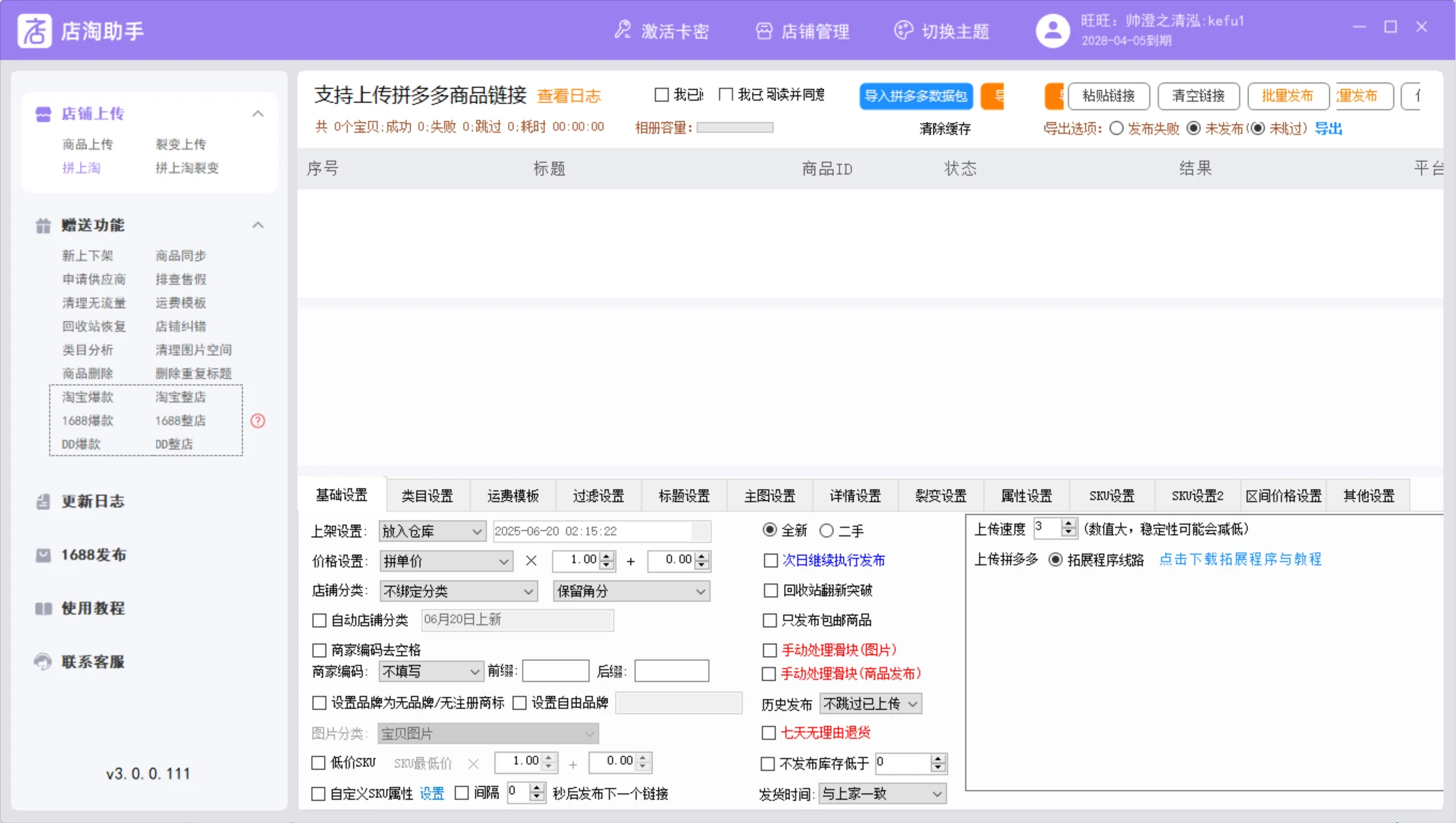
Task: Check the 回收站翻新突破 checkbox
Action: [x=770, y=591]
